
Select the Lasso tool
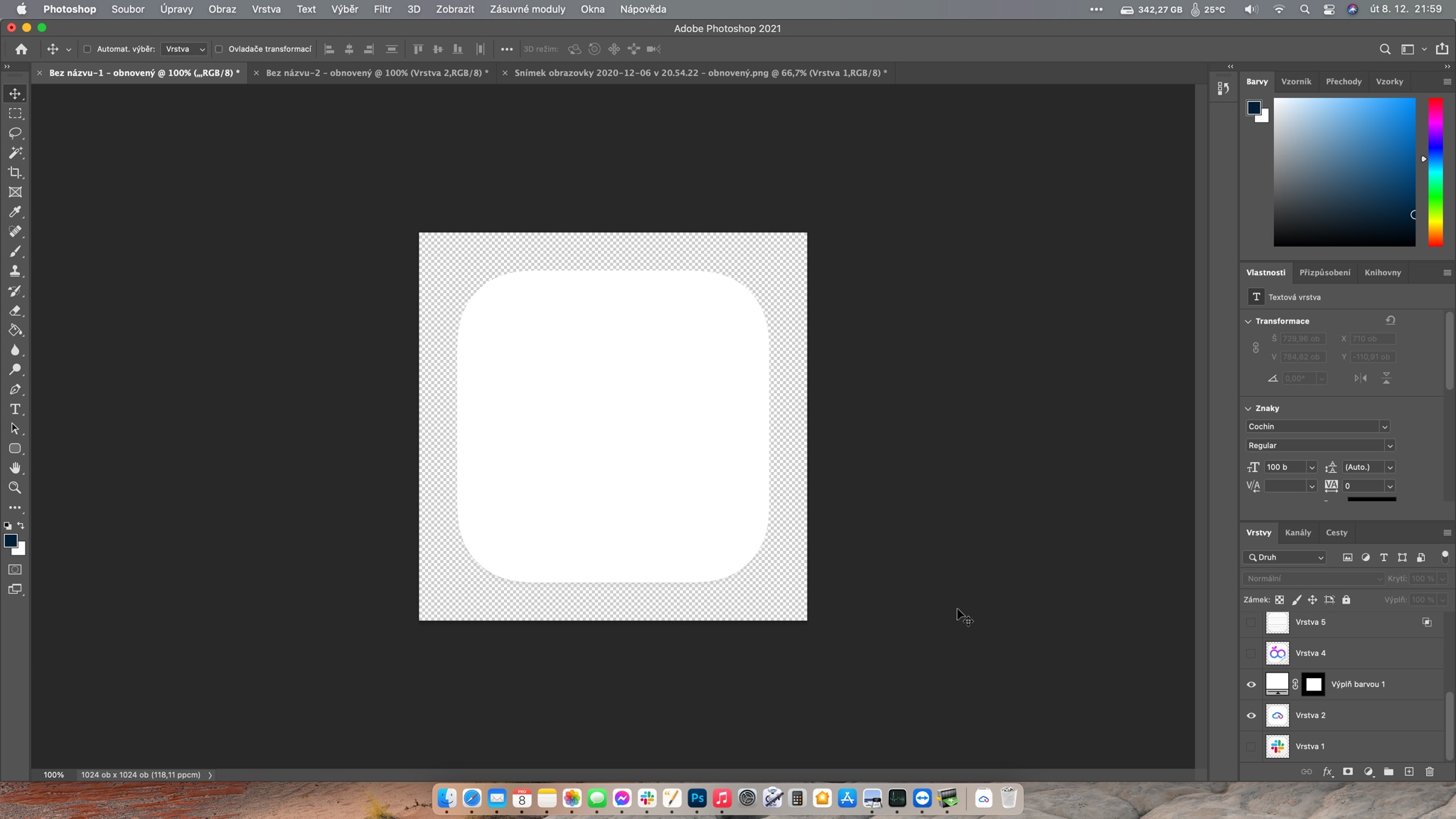pyautogui.click(x=15, y=133)
